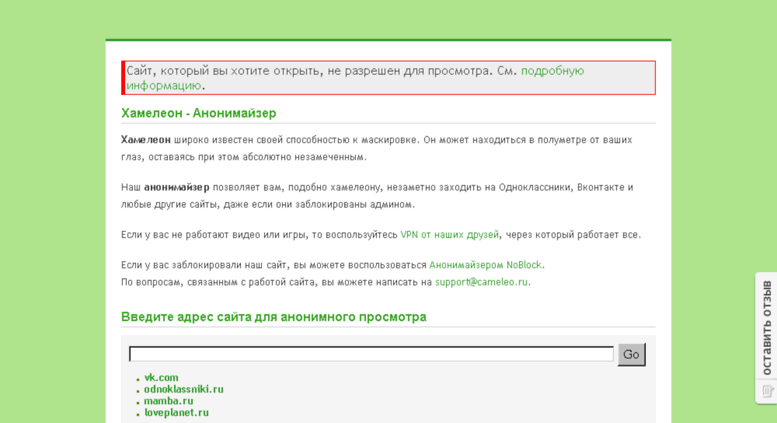This screenshot has height=423, width=777.
Task: Click the bold word 'анонимайзер' in the paragraph
Action: pos(176,187)
